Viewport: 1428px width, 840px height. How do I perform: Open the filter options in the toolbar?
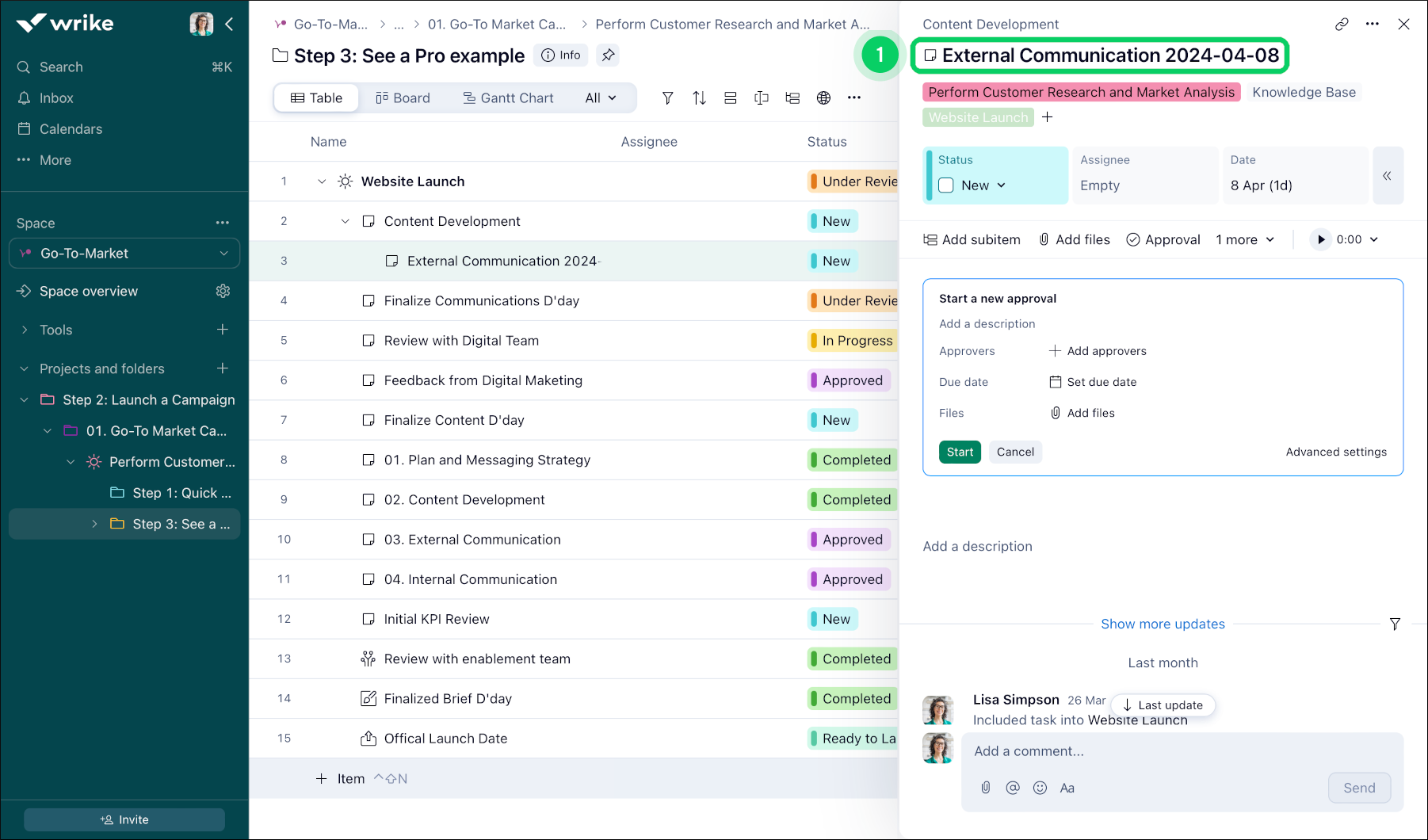[668, 97]
